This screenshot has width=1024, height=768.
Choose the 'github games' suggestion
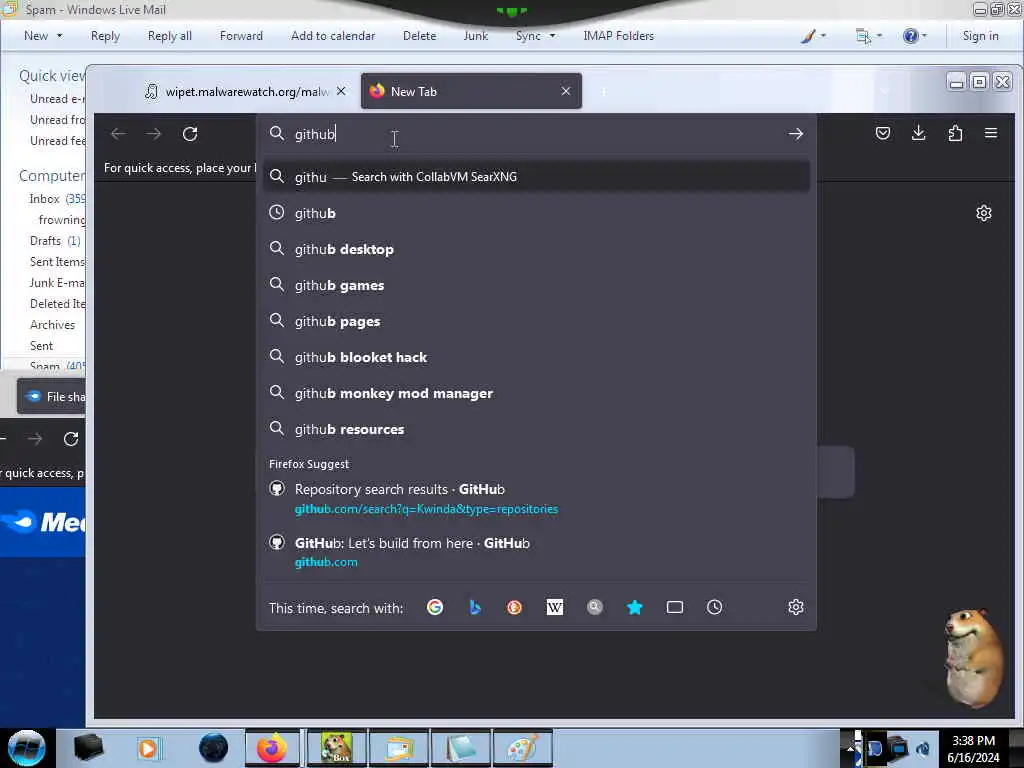pyautogui.click(x=536, y=285)
